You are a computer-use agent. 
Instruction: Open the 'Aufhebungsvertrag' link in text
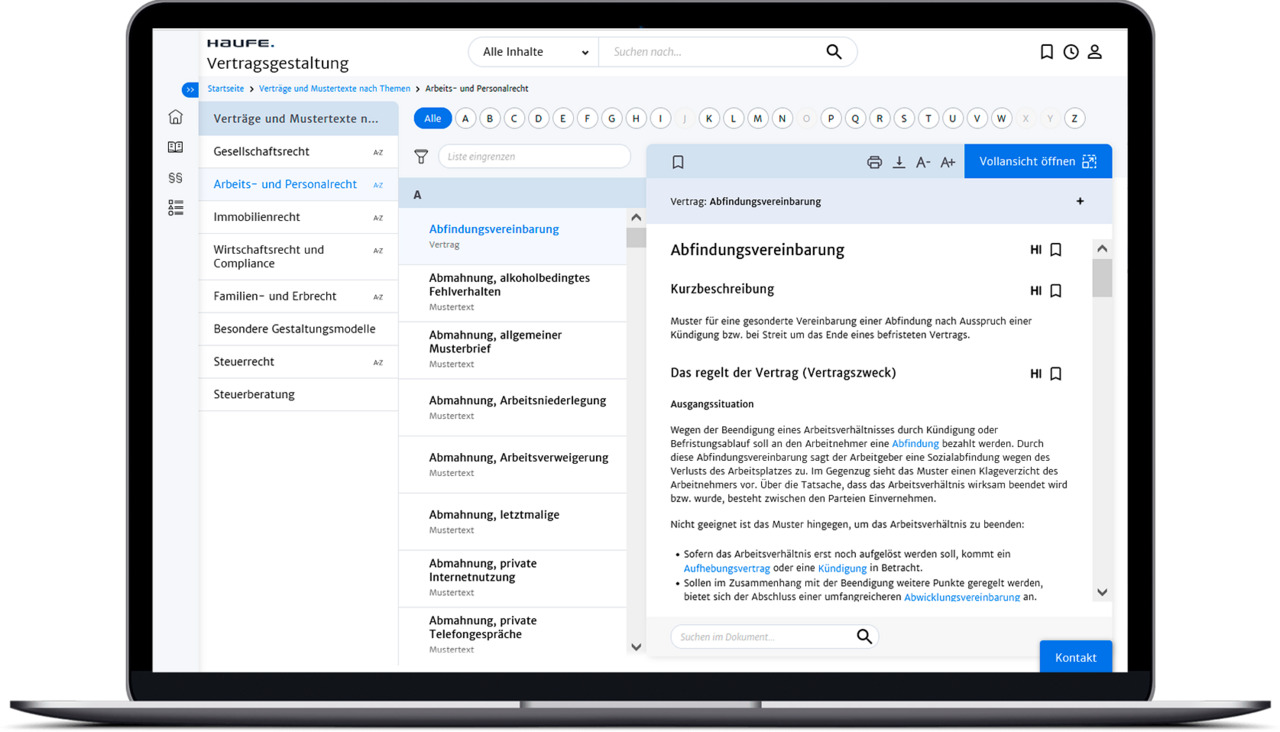pyautogui.click(x=727, y=568)
